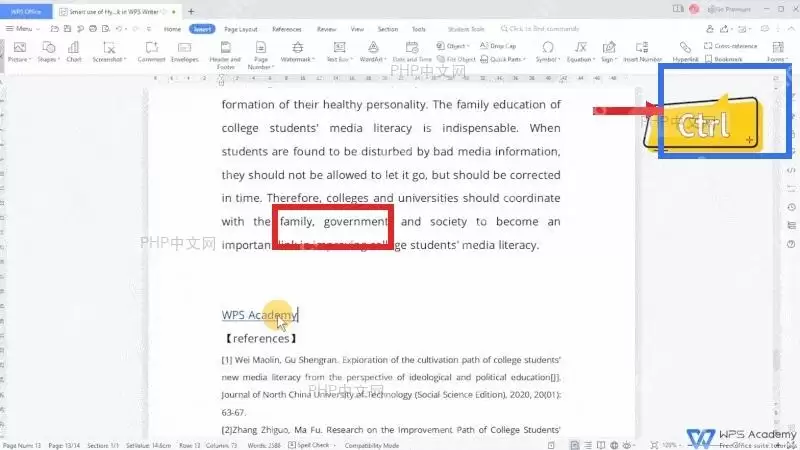Viewport: 800px width, 450px height.
Task: Open the Student Tools tab
Action: (466, 29)
